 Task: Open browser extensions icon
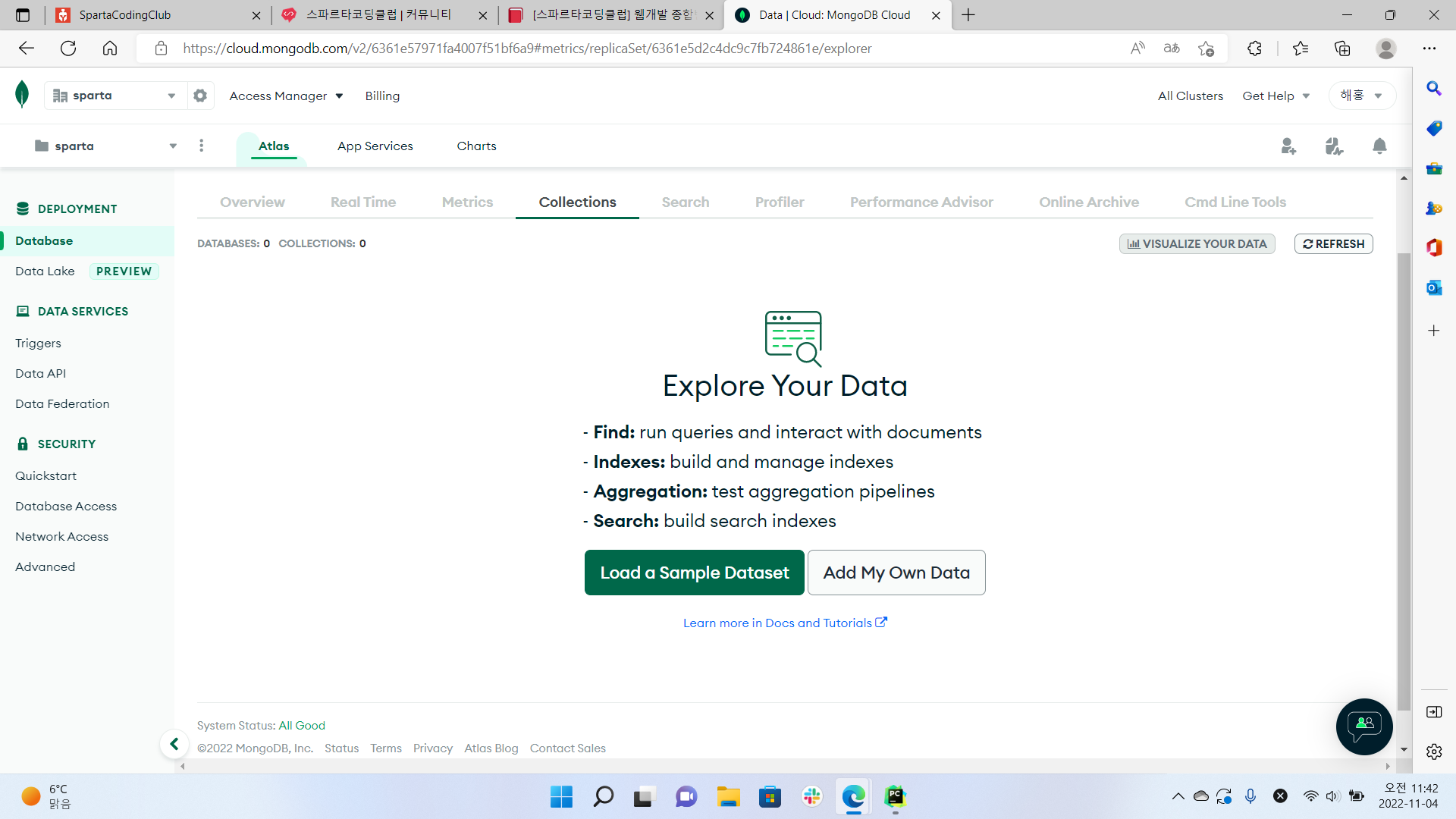(1254, 49)
